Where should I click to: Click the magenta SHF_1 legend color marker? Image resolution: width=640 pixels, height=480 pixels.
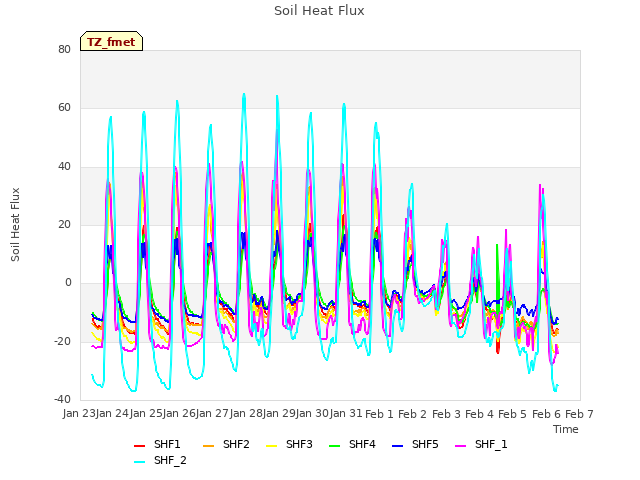(460, 446)
